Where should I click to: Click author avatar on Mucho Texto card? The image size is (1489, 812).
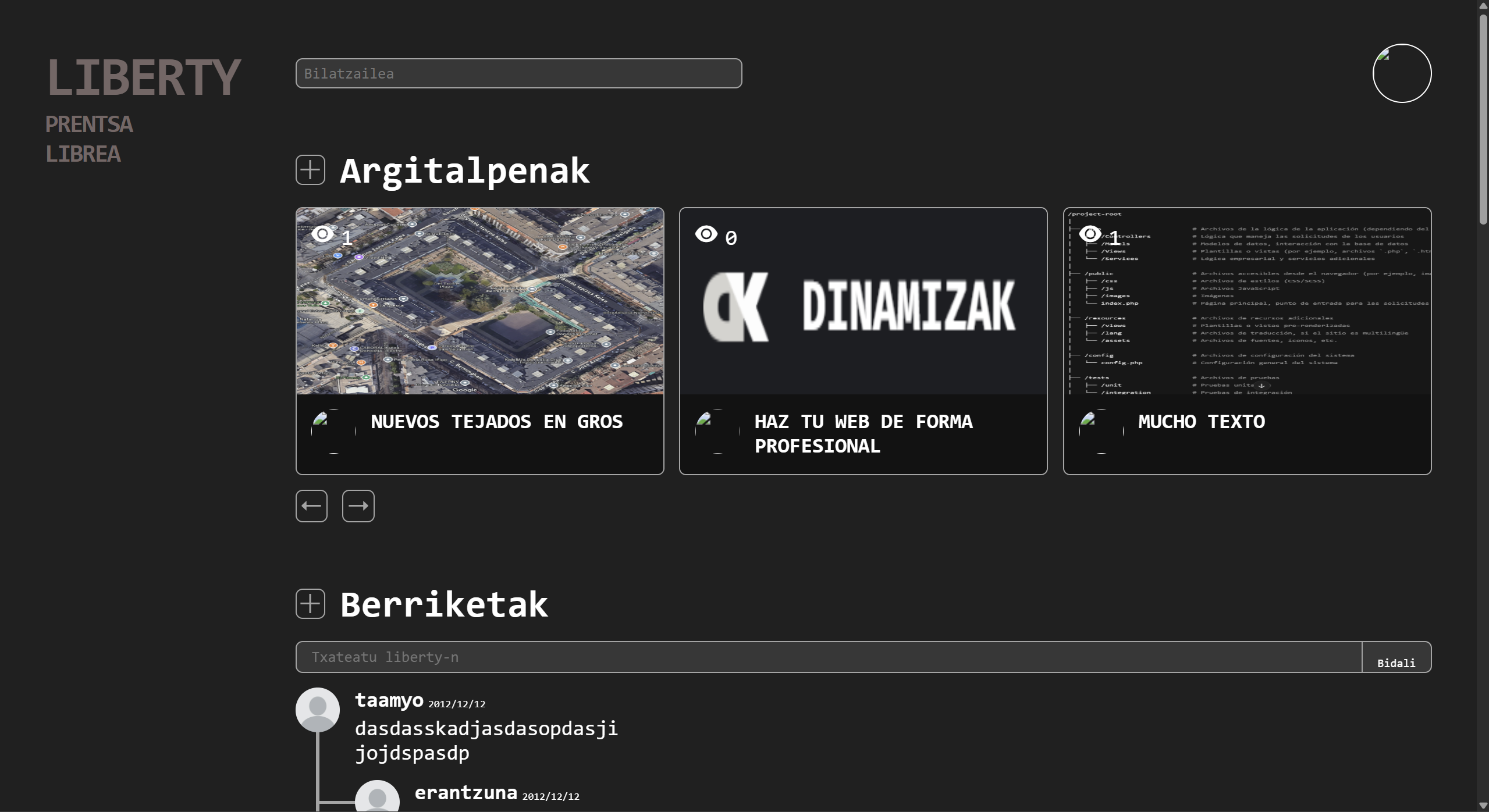(x=1101, y=431)
